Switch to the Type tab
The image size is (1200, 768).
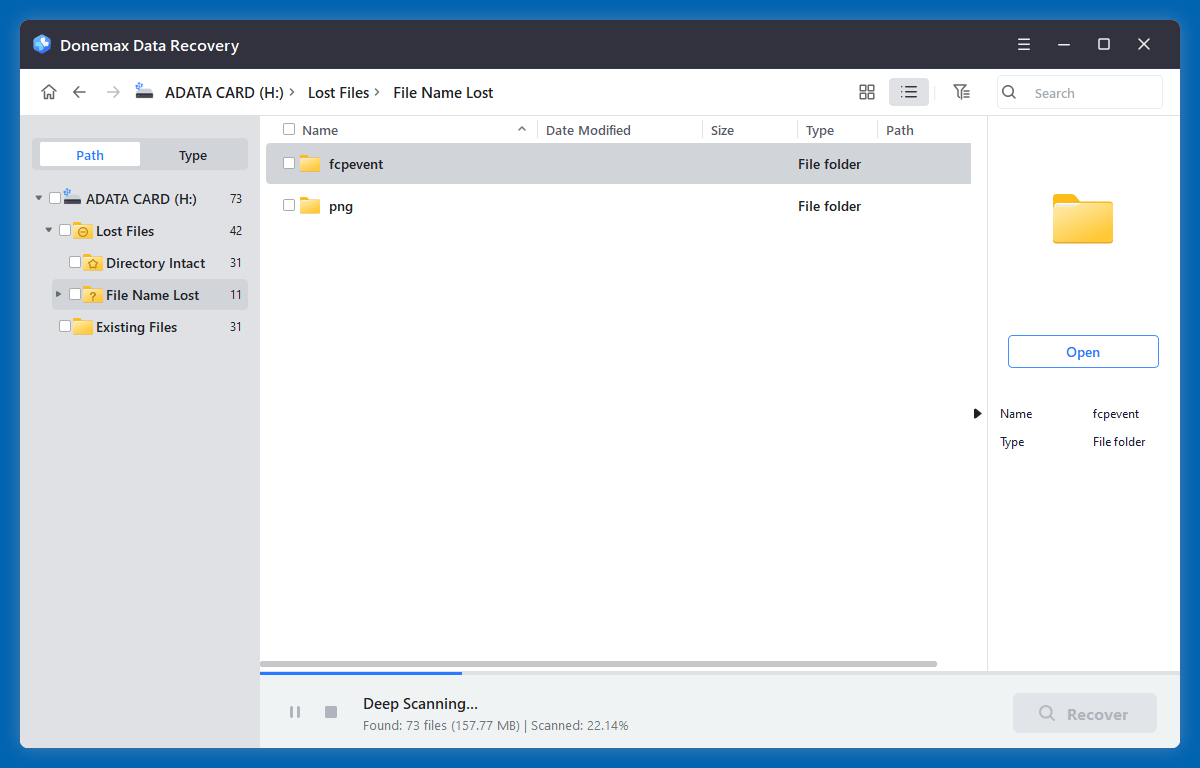(x=192, y=155)
